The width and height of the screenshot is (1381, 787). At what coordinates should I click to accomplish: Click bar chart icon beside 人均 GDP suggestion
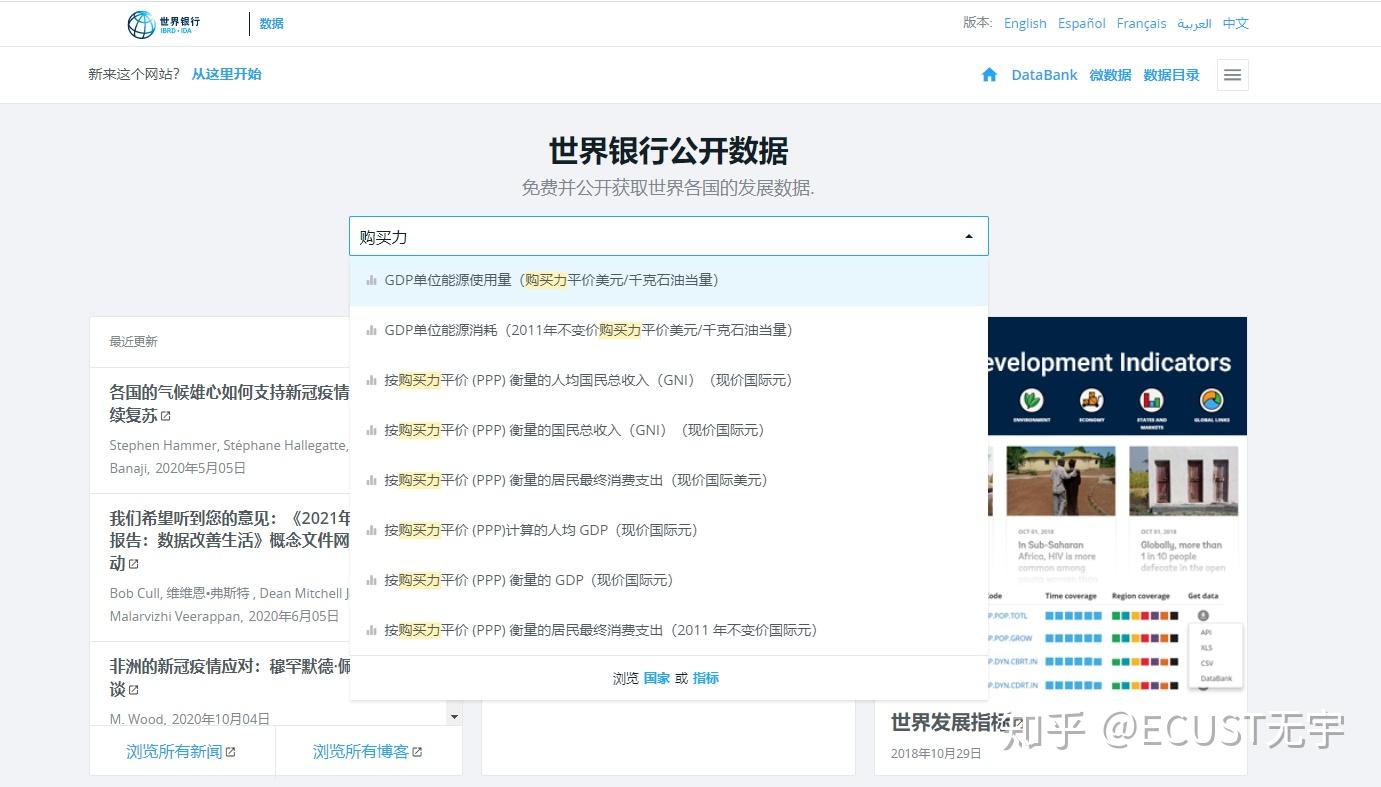click(x=372, y=531)
